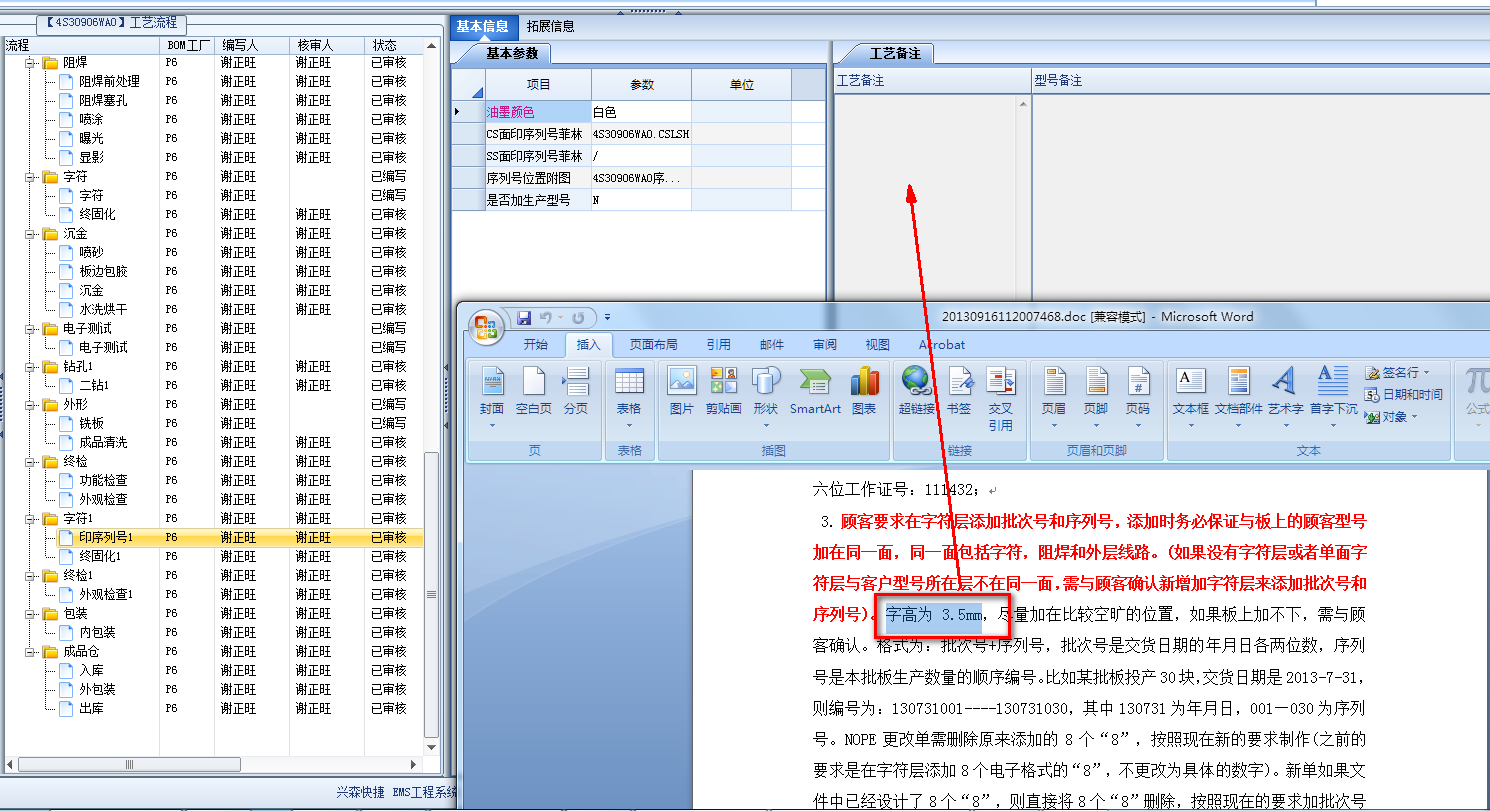Click the redo icon in Word
Image resolution: width=1490 pixels, height=811 pixels.
coord(579,317)
